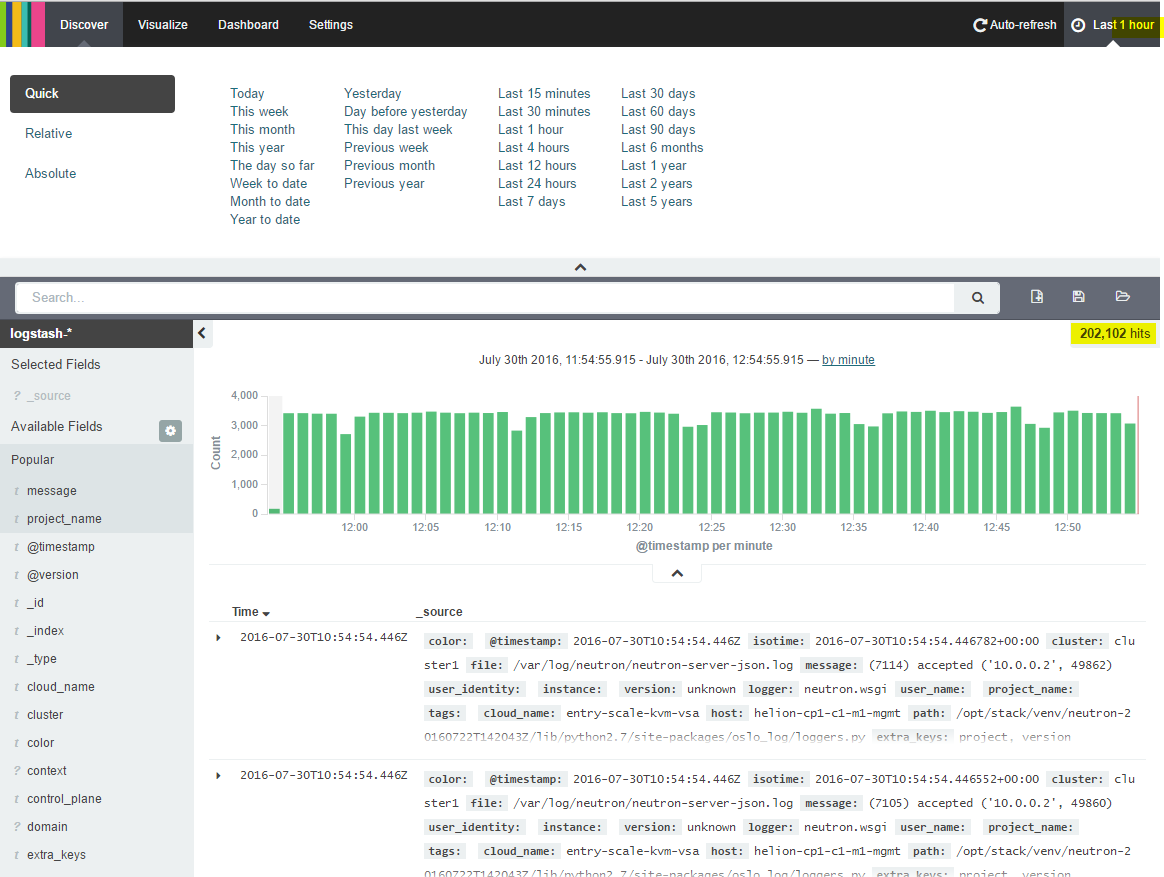1164x877 pixels.
Task: Select the Relative time filter mode
Action: (x=48, y=134)
